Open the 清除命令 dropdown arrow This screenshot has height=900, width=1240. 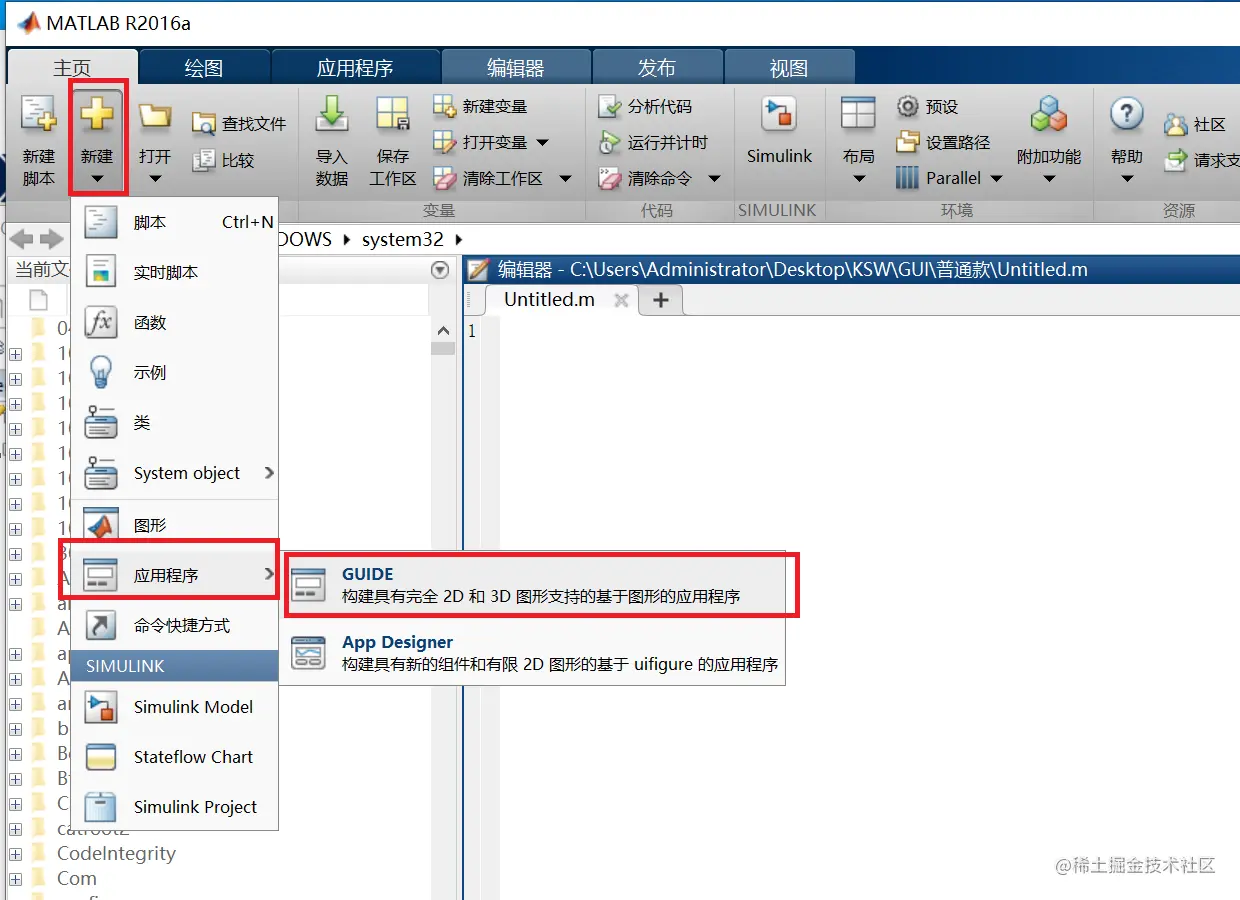click(714, 179)
